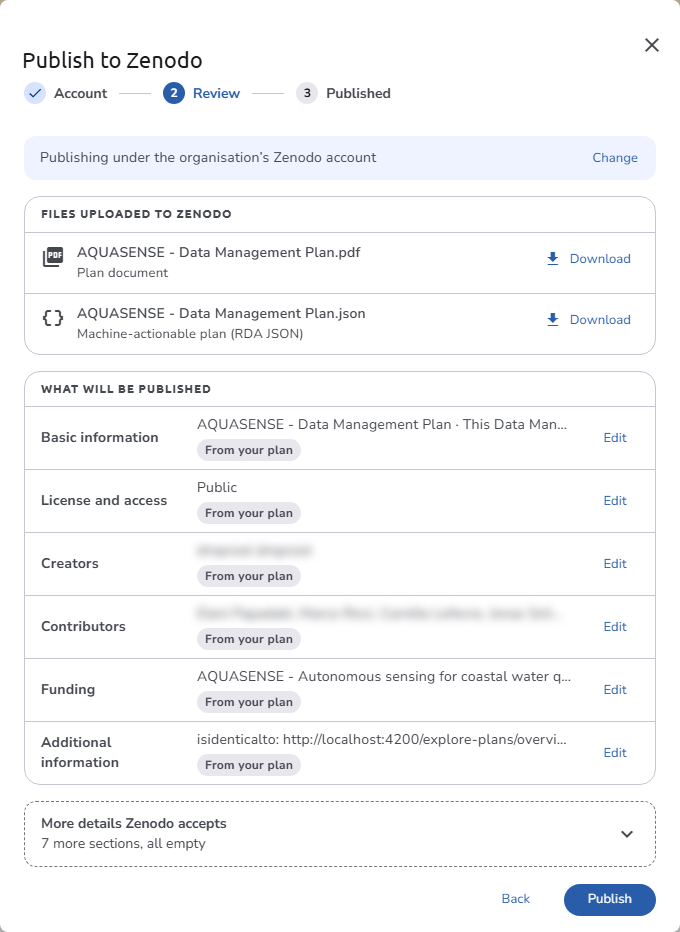Expand More details Zenodo accepts chevron
Viewport: 680px width, 932px height.
click(627, 834)
